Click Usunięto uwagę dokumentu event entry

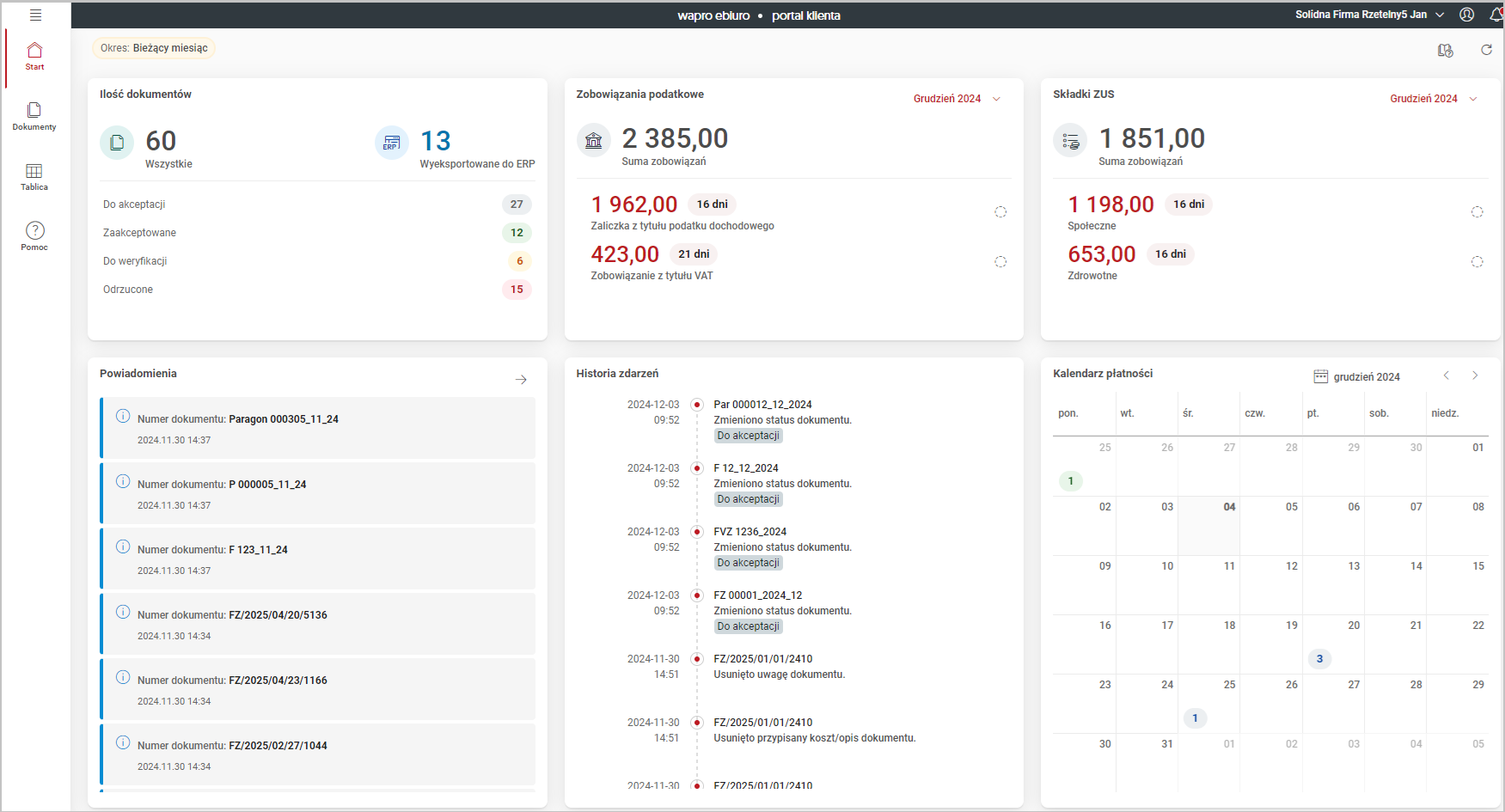[780, 675]
